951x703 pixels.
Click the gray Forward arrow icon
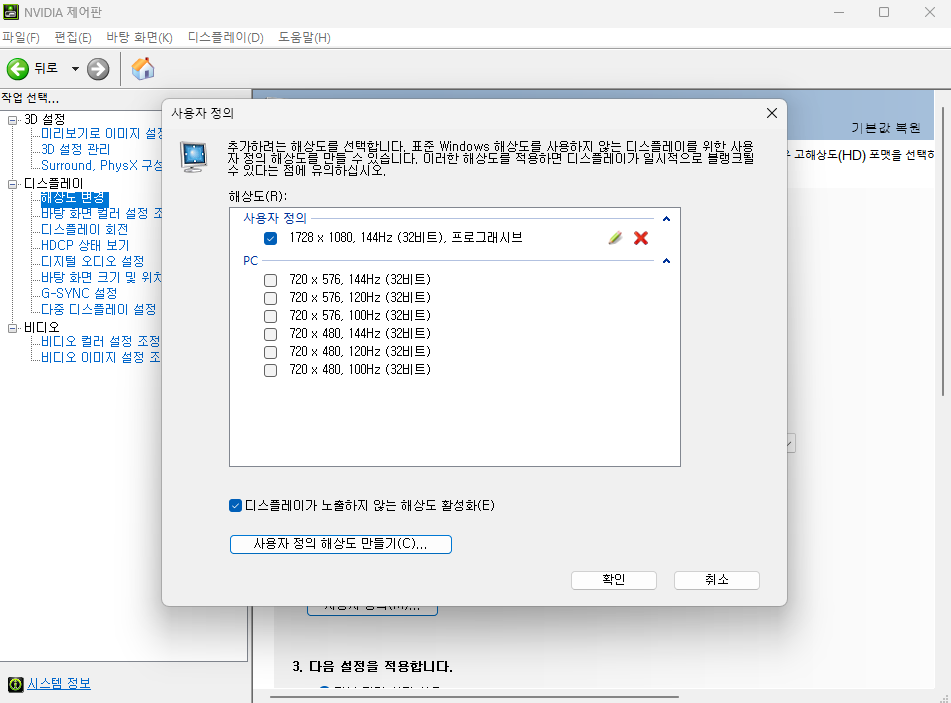coord(98,69)
